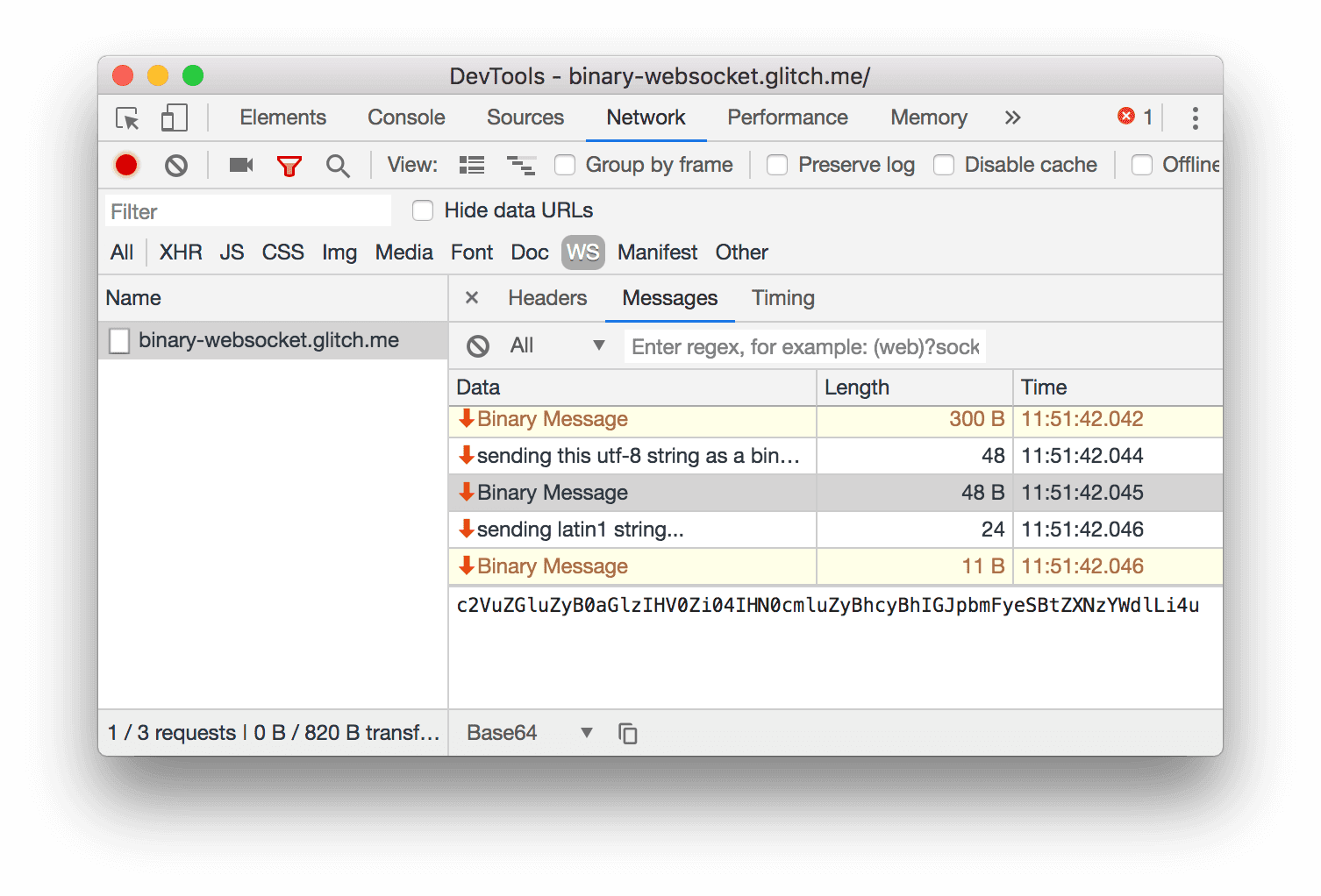This screenshot has height=896, width=1321.
Task: Check the Hide data URLs checkbox
Action: 423,210
